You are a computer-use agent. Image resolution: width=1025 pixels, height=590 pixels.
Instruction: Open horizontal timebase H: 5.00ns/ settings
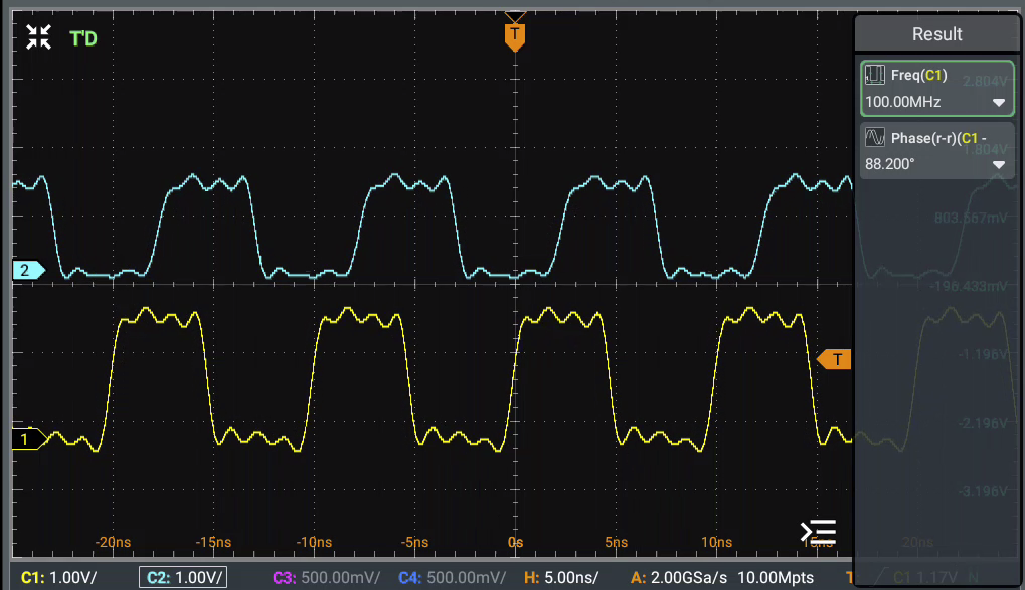(563, 578)
